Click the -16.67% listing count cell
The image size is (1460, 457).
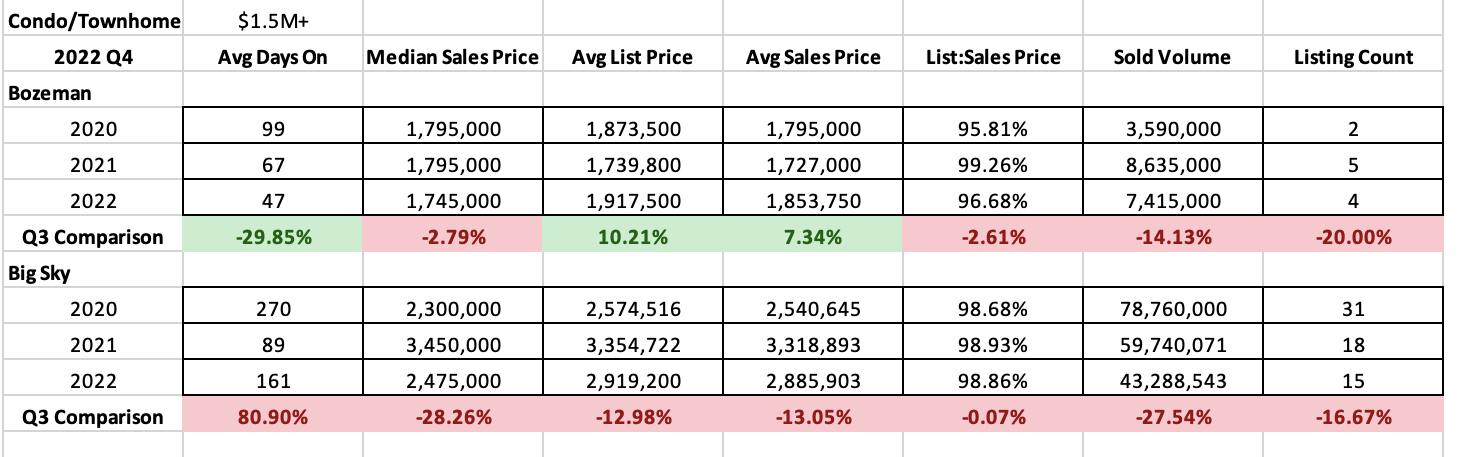(1353, 417)
